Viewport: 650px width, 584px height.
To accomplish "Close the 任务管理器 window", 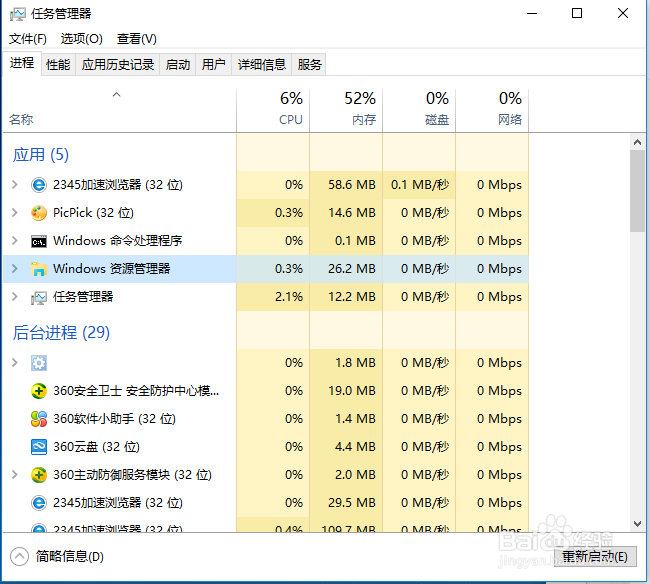I will (x=623, y=14).
